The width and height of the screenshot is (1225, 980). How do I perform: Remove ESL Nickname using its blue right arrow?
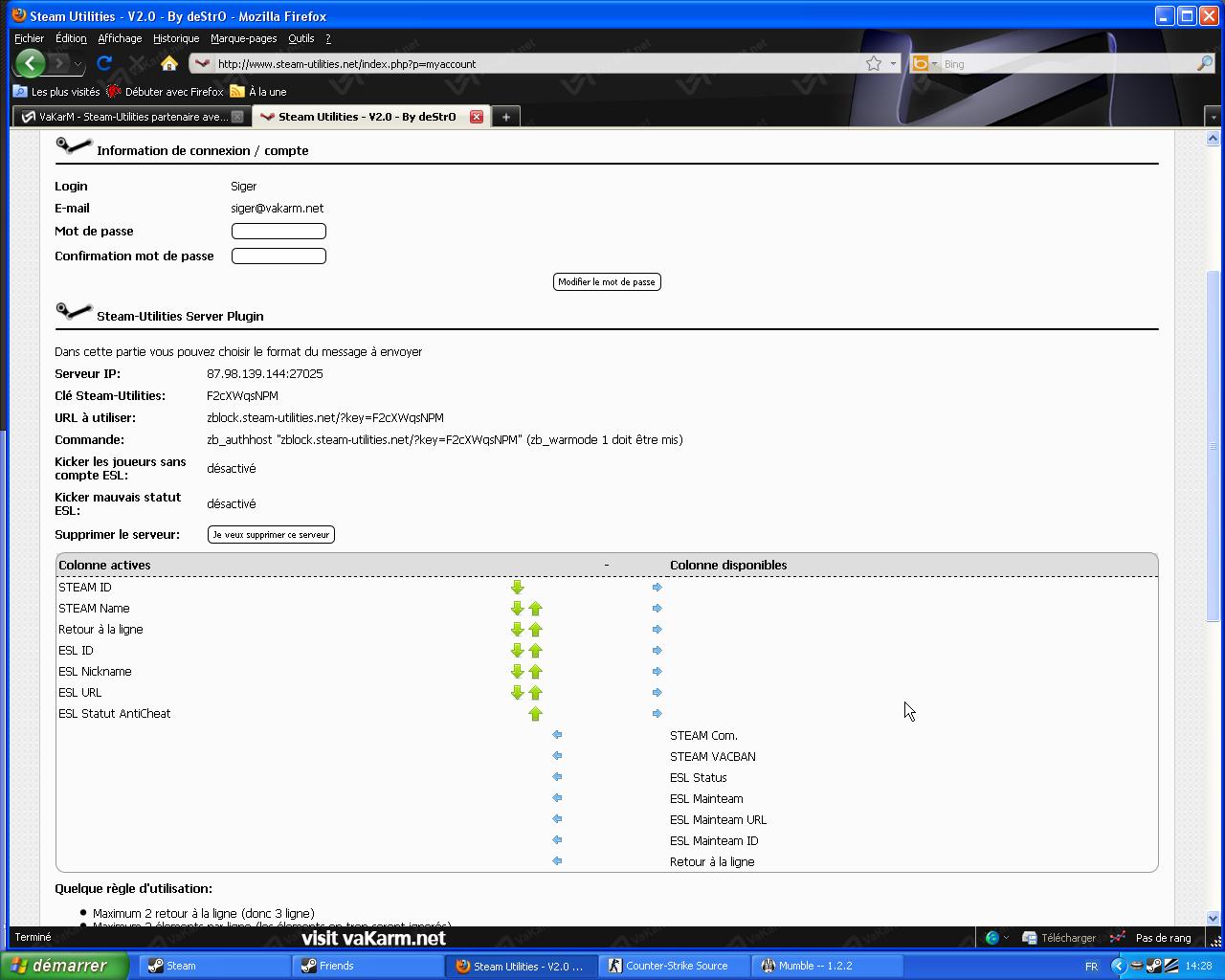657,672
